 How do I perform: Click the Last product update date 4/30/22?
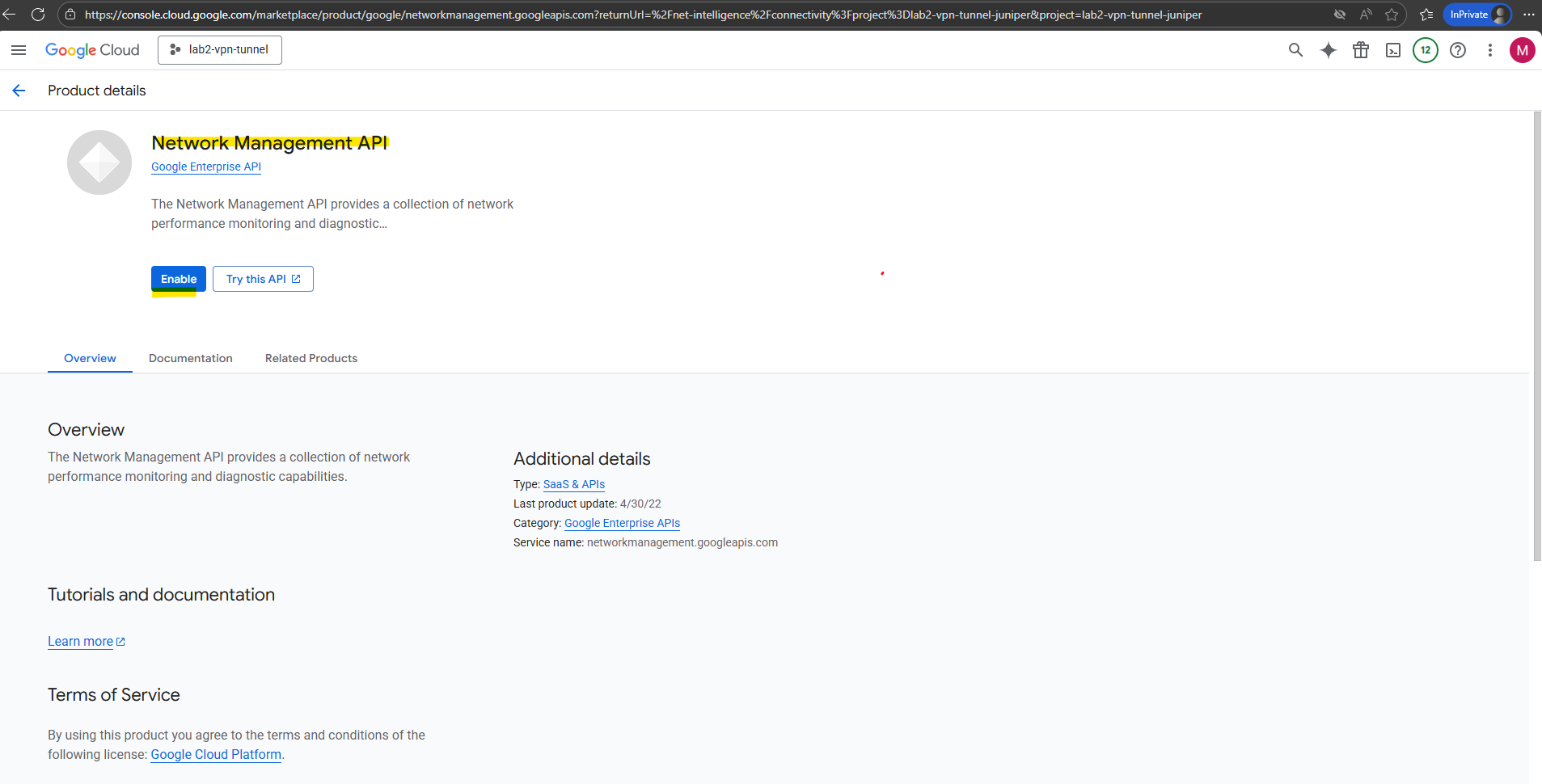[640, 504]
